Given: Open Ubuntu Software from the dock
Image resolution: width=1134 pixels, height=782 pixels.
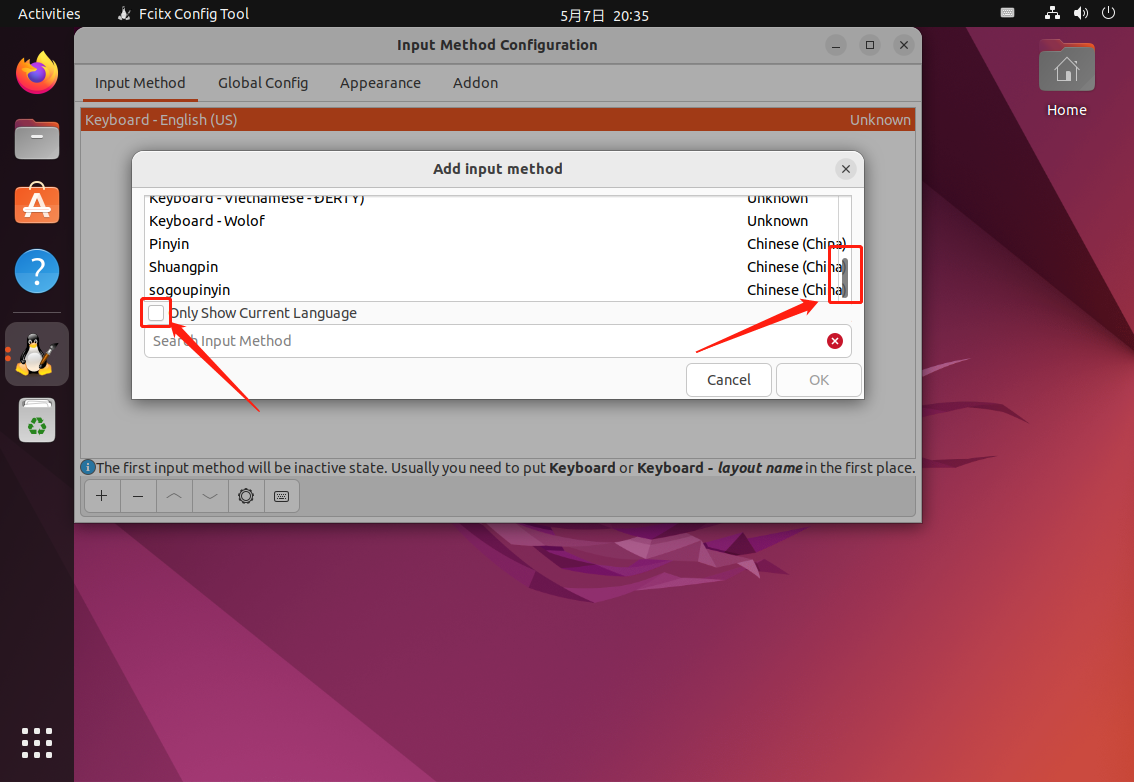Looking at the screenshot, I should point(37,204).
